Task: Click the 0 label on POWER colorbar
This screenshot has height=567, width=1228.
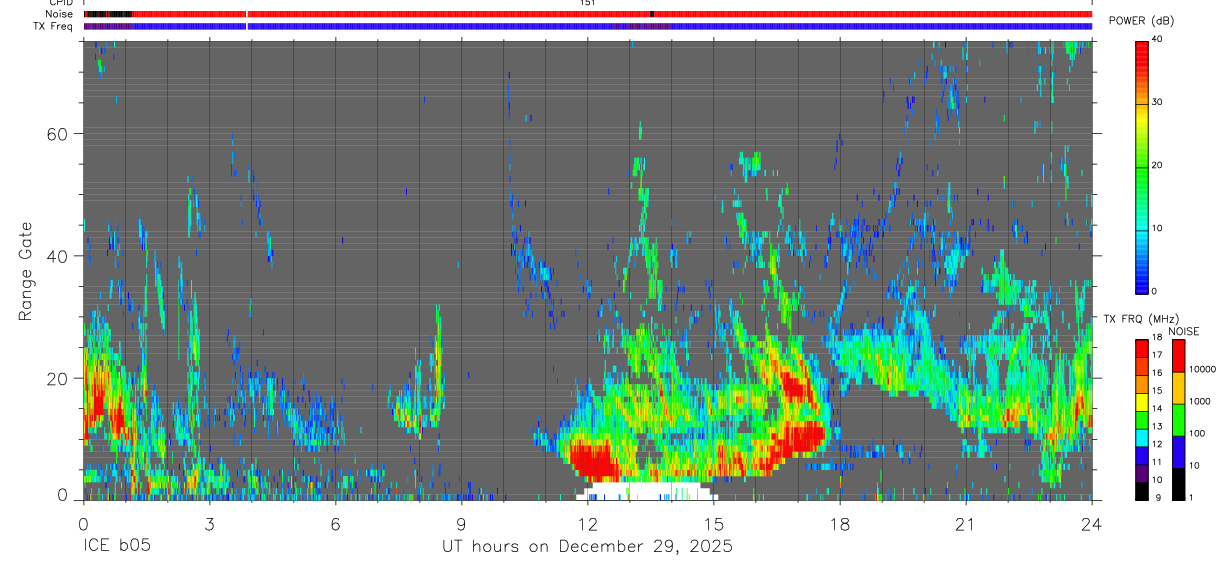Action: (x=1155, y=291)
